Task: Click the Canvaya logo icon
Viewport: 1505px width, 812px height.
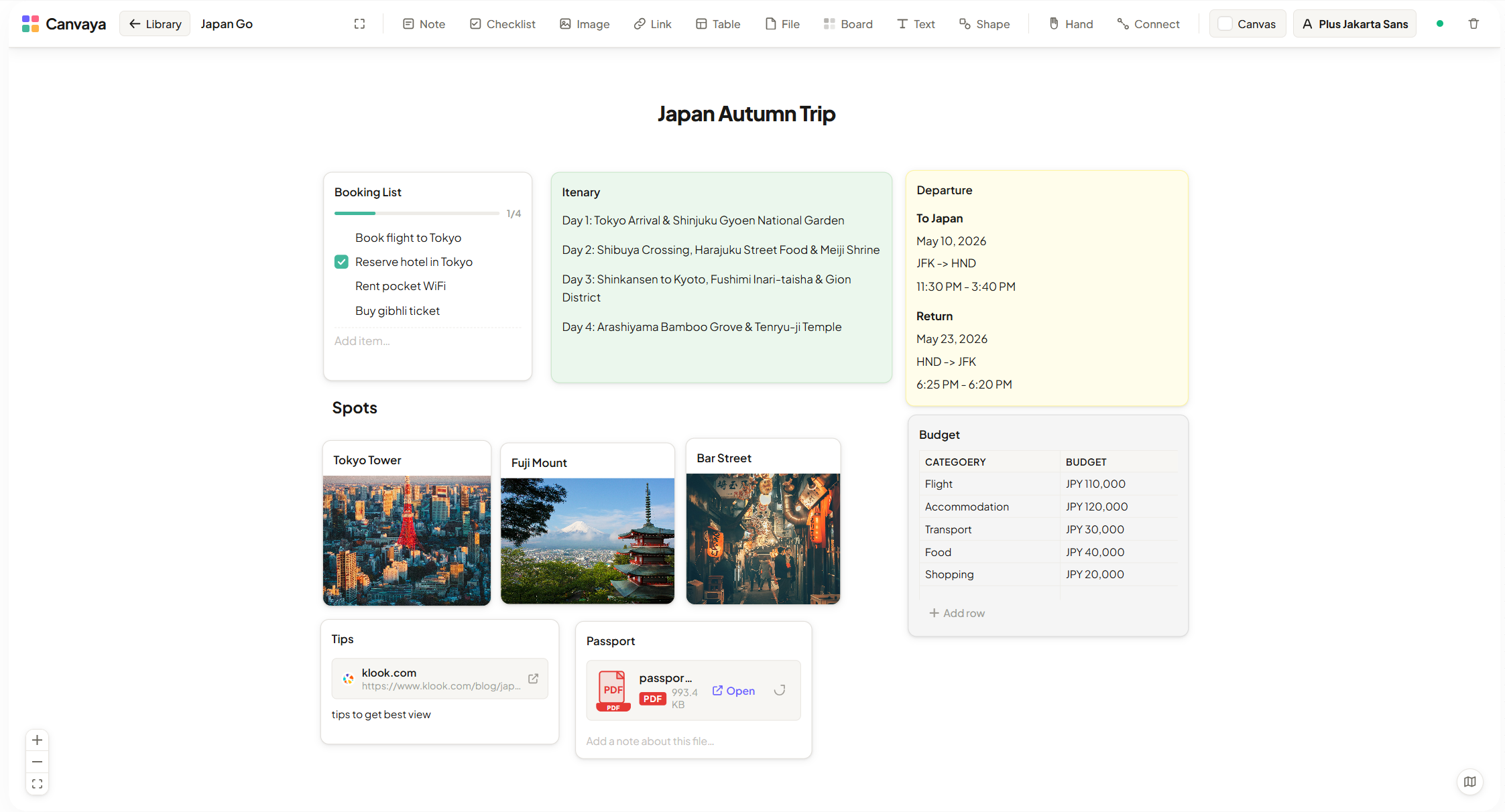Action: point(30,24)
